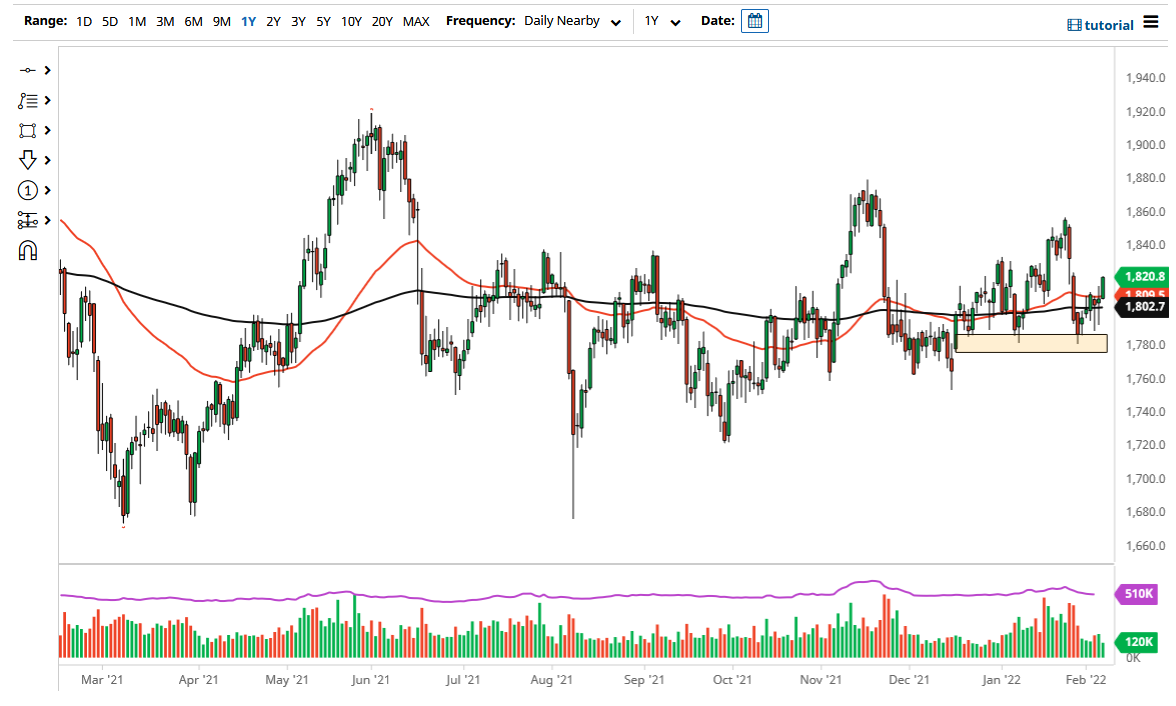This screenshot has width=1176, height=706.
Task: Open the annotation list tool icon
Action: click(x=28, y=100)
